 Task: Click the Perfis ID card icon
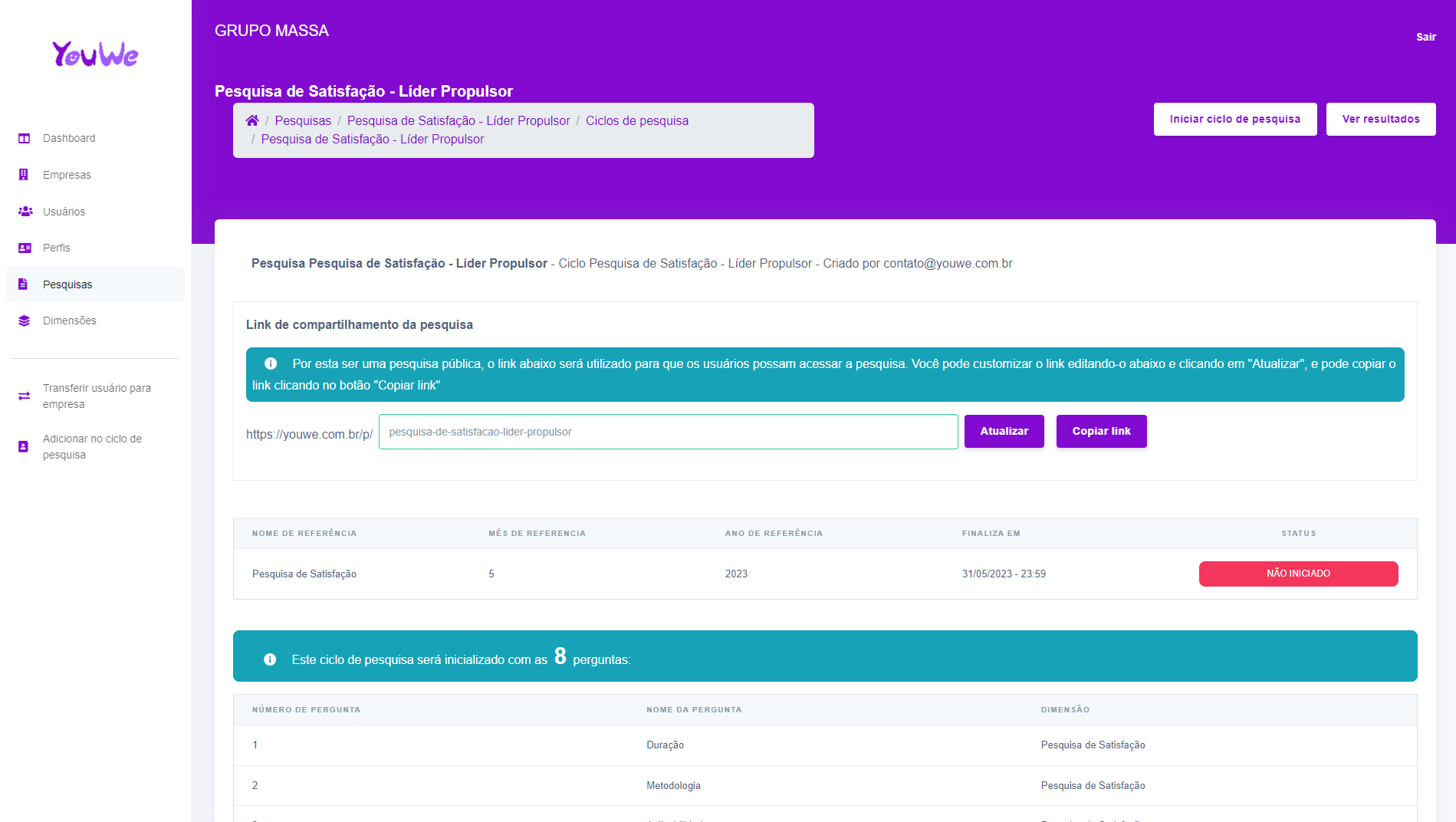click(25, 248)
